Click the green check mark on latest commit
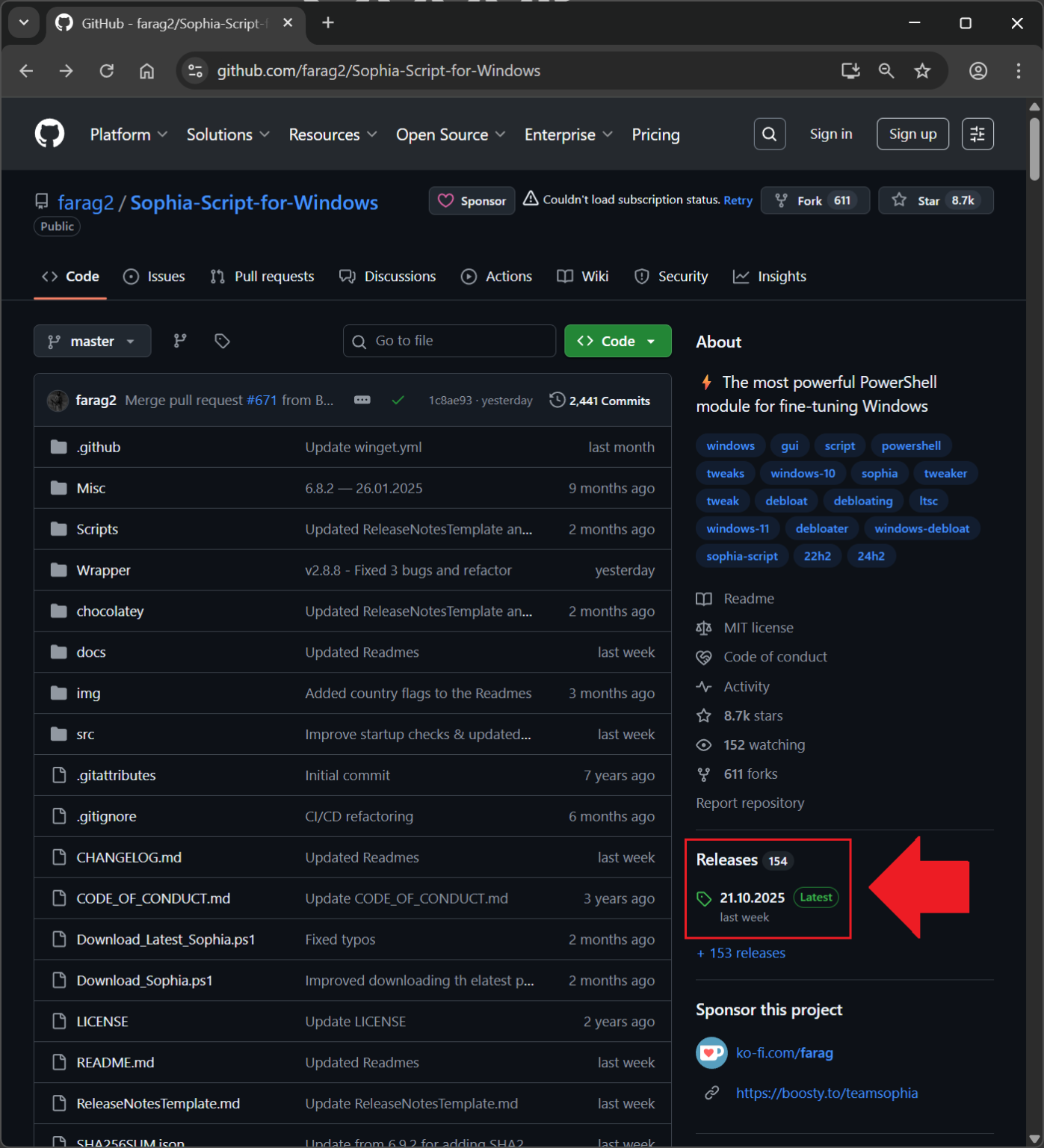The height and width of the screenshot is (1148, 1044). pos(398,400)
